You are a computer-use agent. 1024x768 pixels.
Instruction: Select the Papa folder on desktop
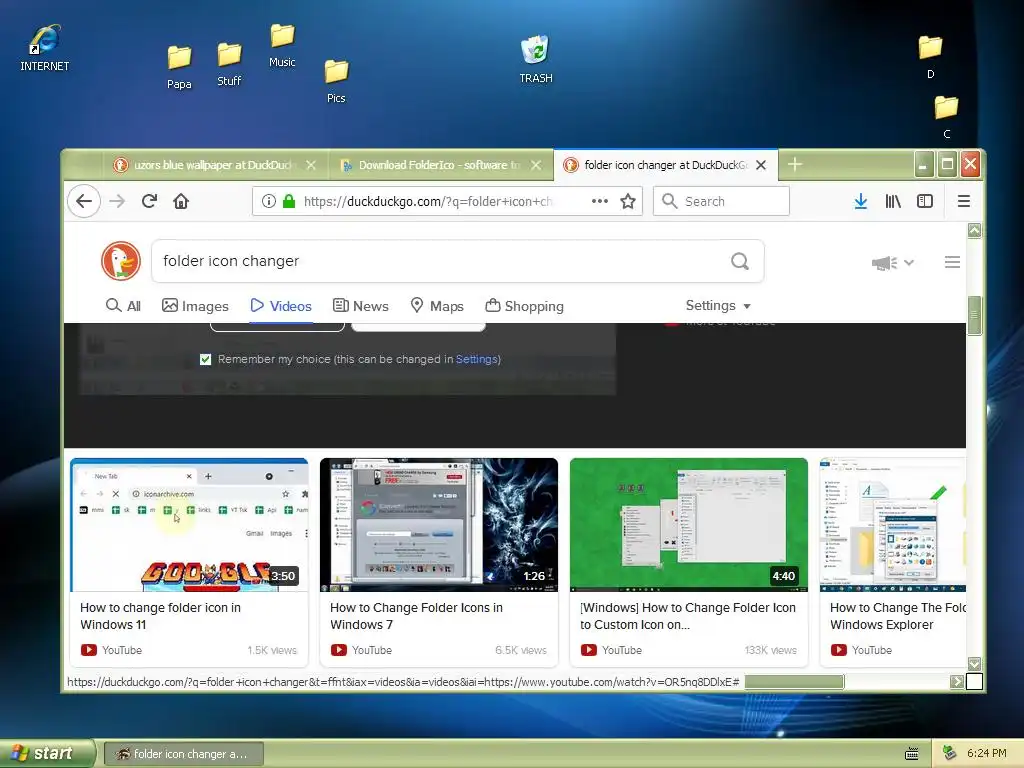tap(179, 67)
